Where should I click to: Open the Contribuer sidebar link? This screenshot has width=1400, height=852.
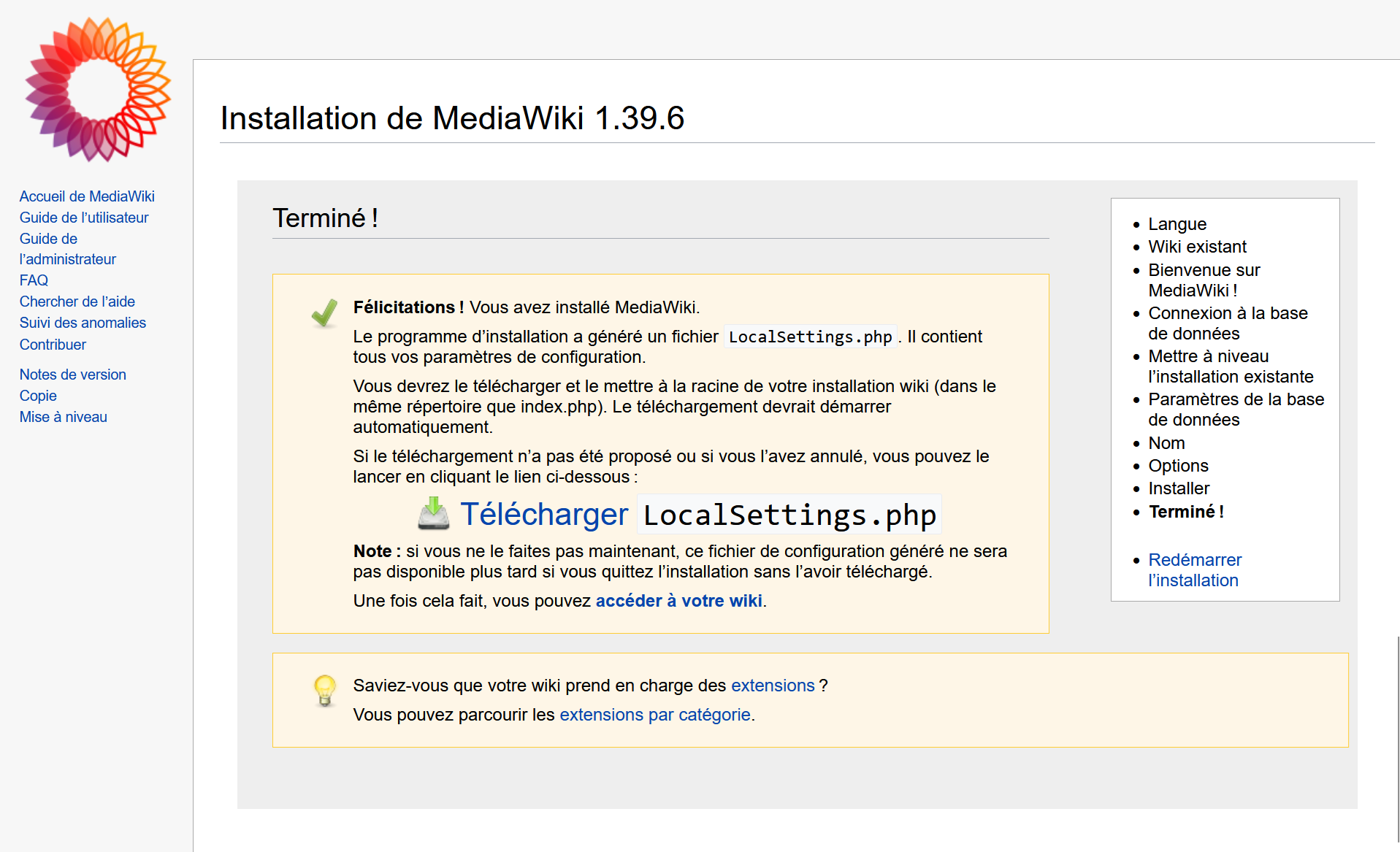point(53,345)
